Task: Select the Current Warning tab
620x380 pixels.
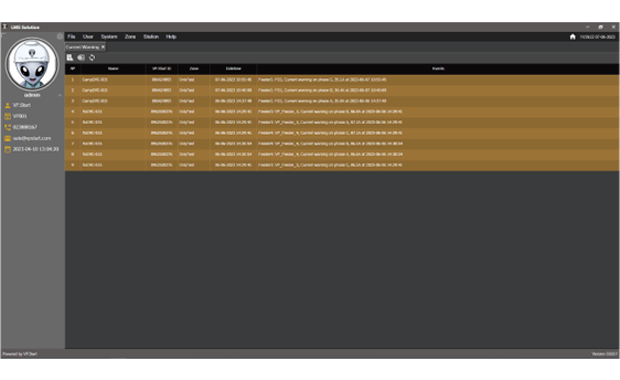Action: 82,47
